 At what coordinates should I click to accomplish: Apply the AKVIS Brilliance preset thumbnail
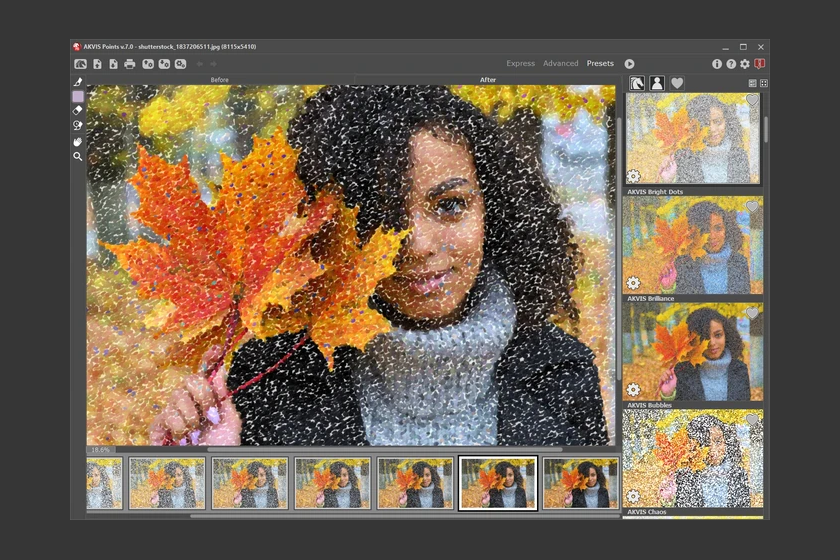[693, 245]
